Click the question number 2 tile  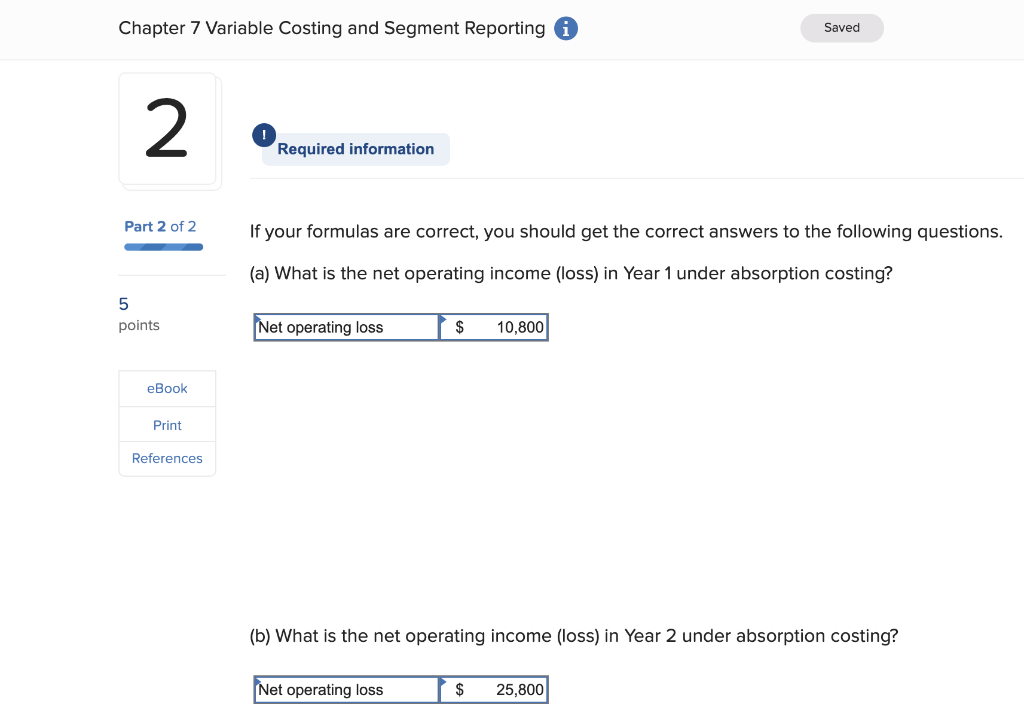tap(169, 129)
